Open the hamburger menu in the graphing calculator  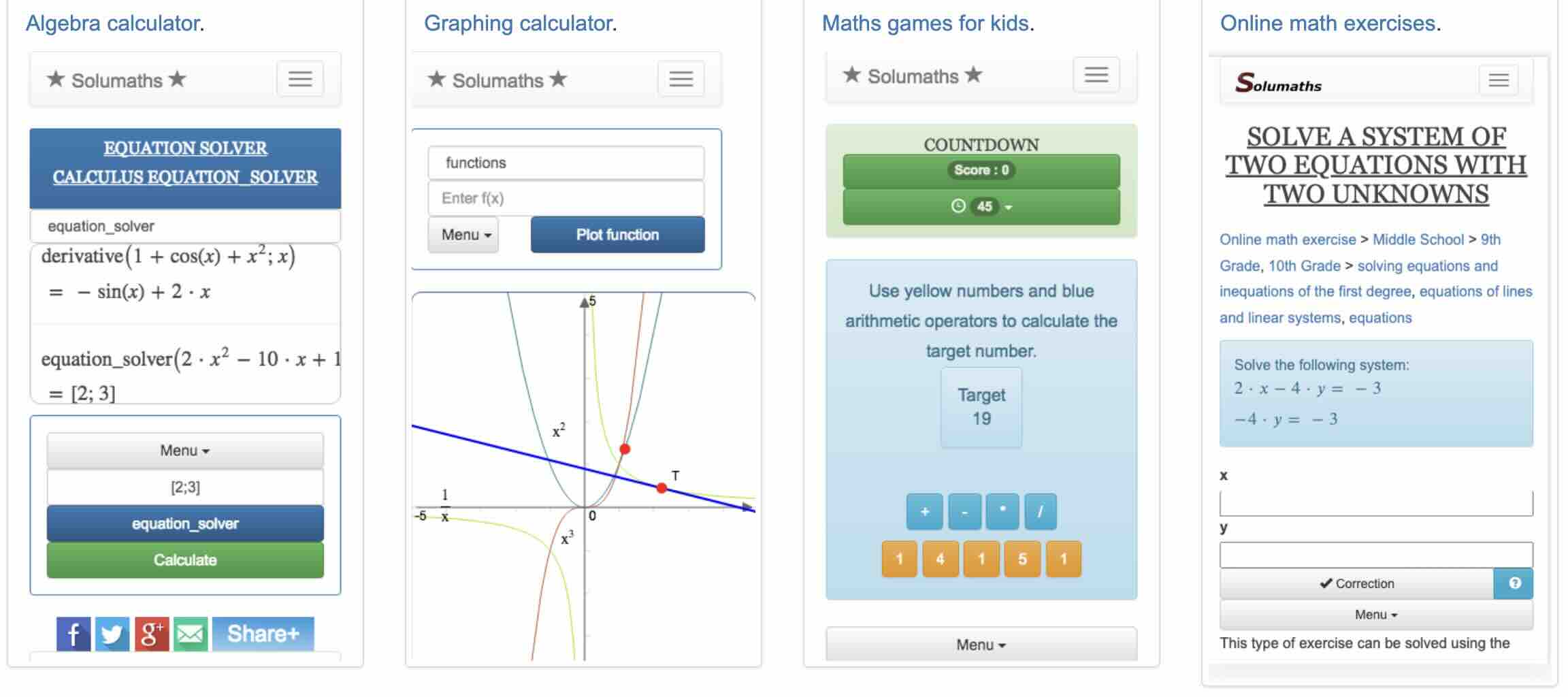pos(681,79)
